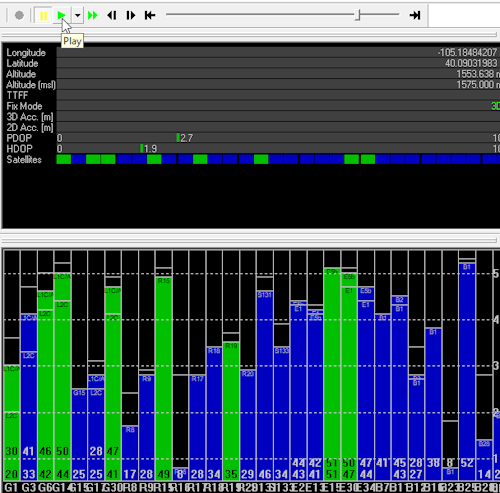Click the PDOP indicator bar showing 2.7
The image size is (500, 493).
tap(178, 138)
